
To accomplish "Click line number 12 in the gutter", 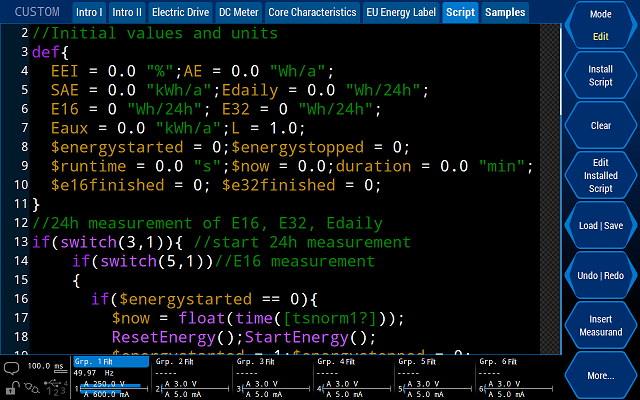I will (21, 223).
